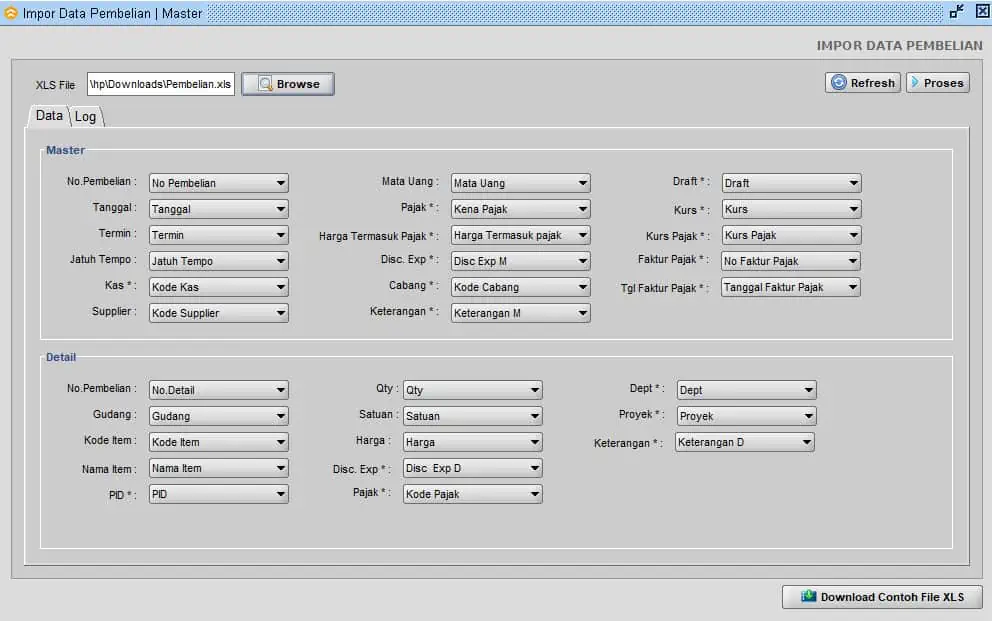Click Download Contoh File XLS button

pyautogui.click(x=882, y=597)
